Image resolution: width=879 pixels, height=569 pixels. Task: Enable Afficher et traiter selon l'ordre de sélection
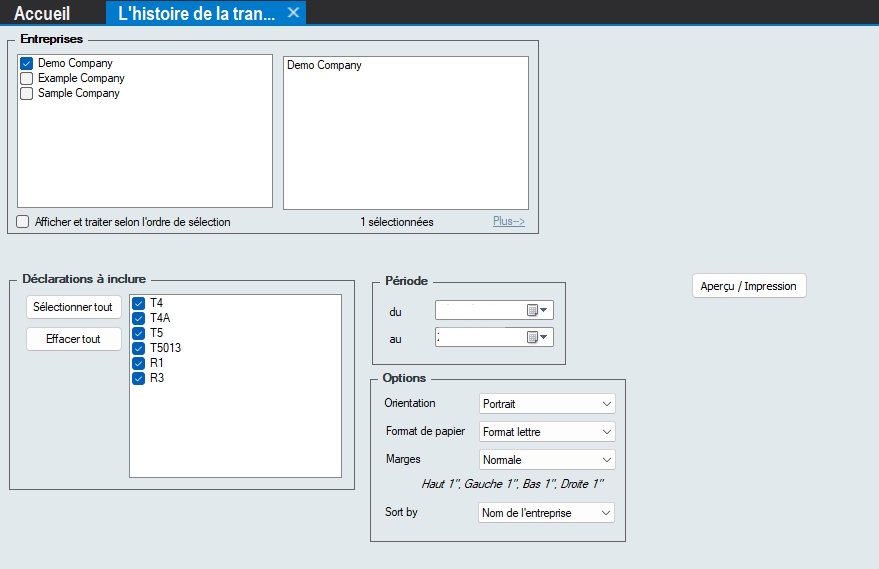coord(23,222)
